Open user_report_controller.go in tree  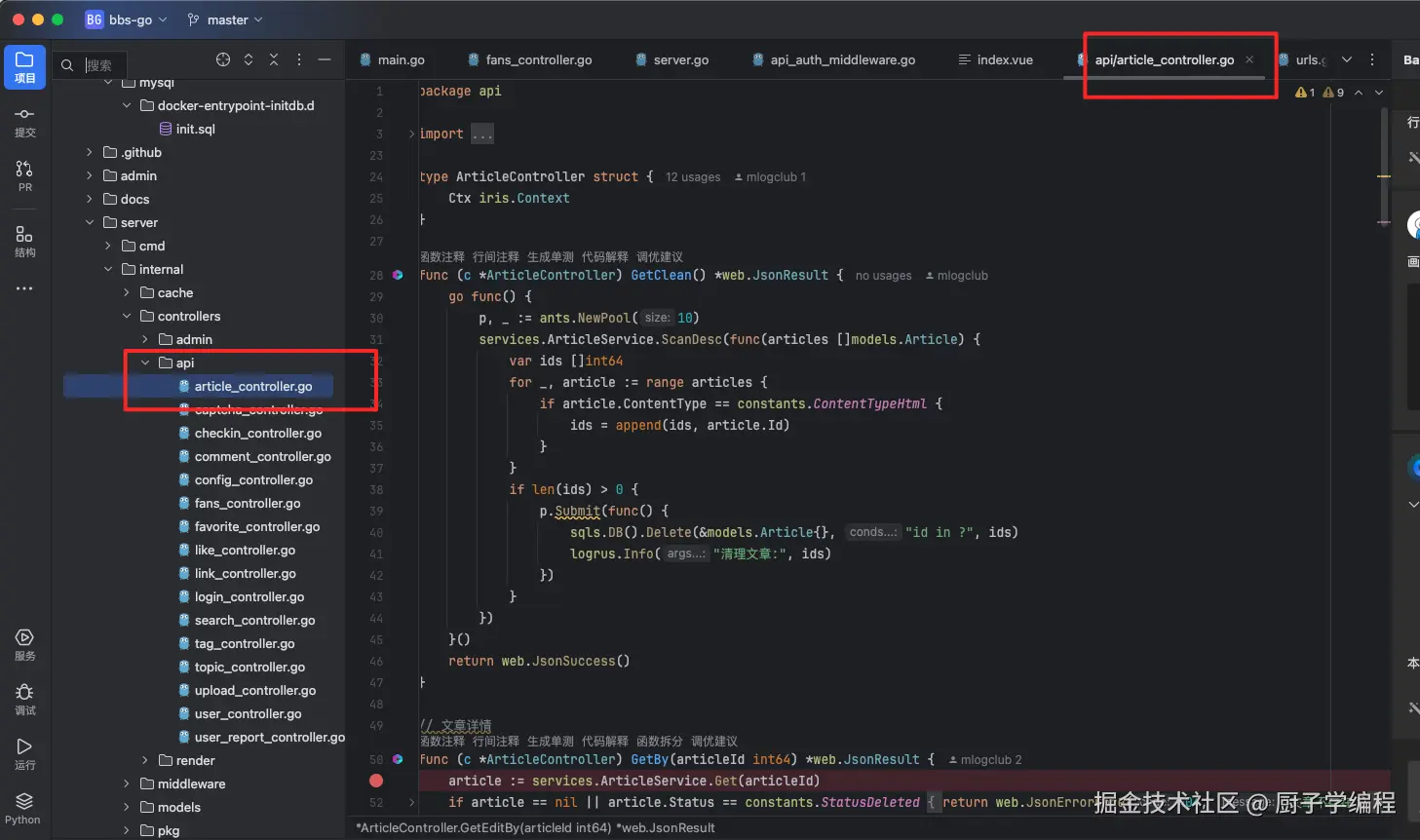point(262,737)
